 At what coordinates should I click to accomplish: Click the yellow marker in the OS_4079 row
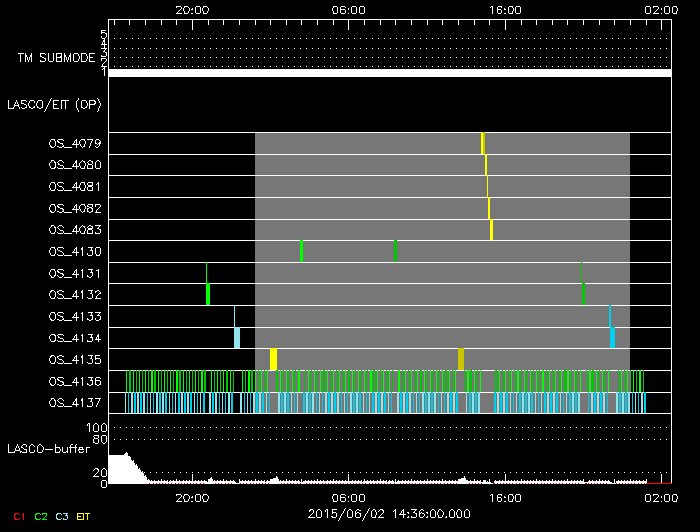[x=483, y=143]
